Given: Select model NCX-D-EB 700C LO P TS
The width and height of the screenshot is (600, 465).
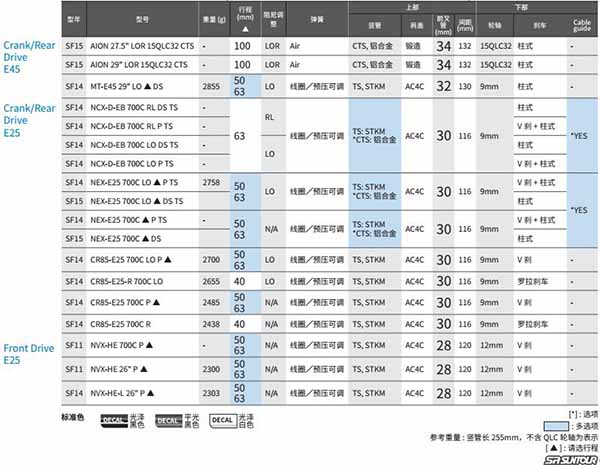Looking at the screenshot, I should coord(132,164).
